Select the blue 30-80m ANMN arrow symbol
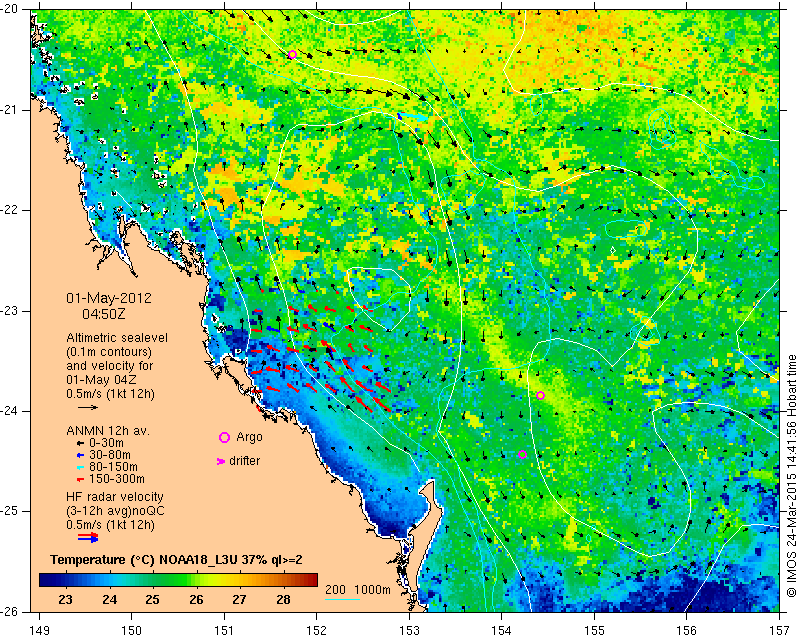Viewport: 800px width, 640px height. point(80,455)
